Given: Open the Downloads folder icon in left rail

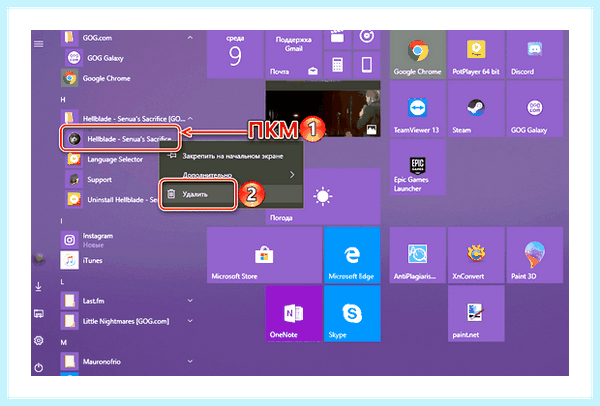Looking at the screenshot, I should click(x=39, y=286).
